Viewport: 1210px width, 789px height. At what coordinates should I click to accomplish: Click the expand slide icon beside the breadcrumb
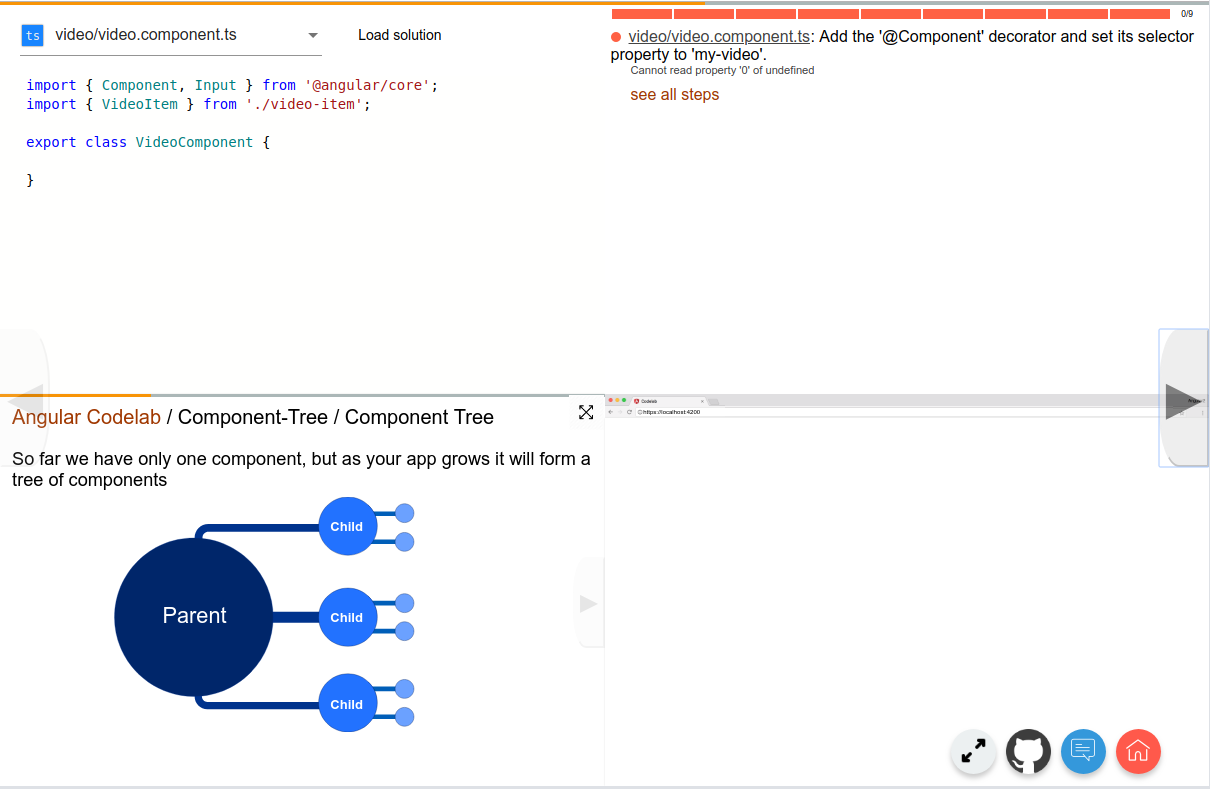click(586, 412)
